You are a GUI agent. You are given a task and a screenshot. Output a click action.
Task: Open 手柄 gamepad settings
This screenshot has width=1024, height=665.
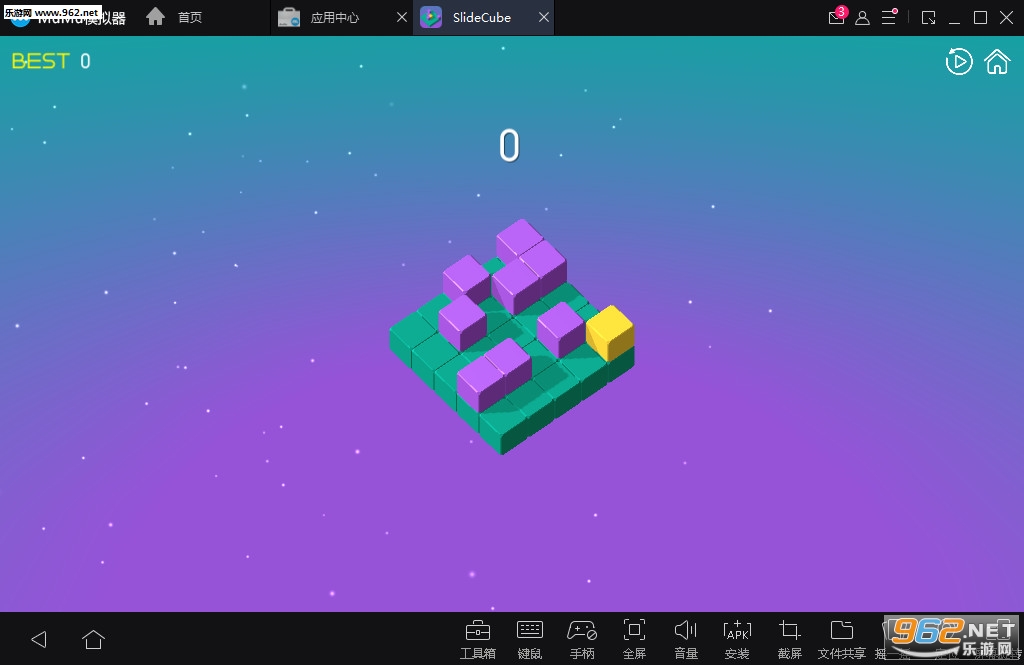pos(582,638)
